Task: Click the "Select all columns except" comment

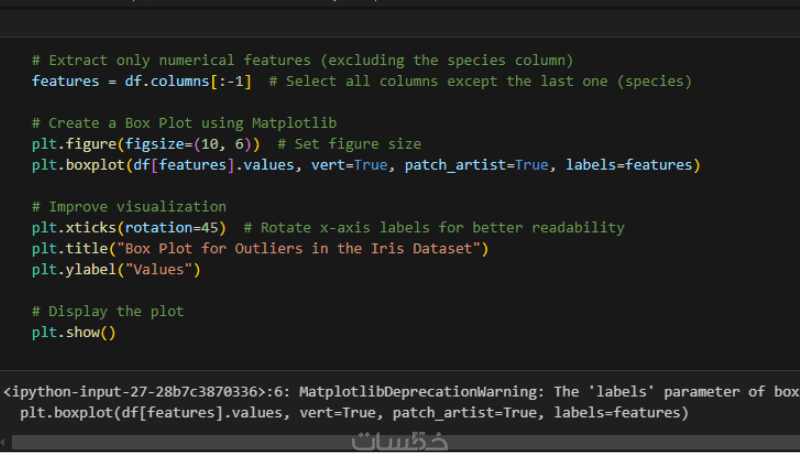Action: click(480, 81)
